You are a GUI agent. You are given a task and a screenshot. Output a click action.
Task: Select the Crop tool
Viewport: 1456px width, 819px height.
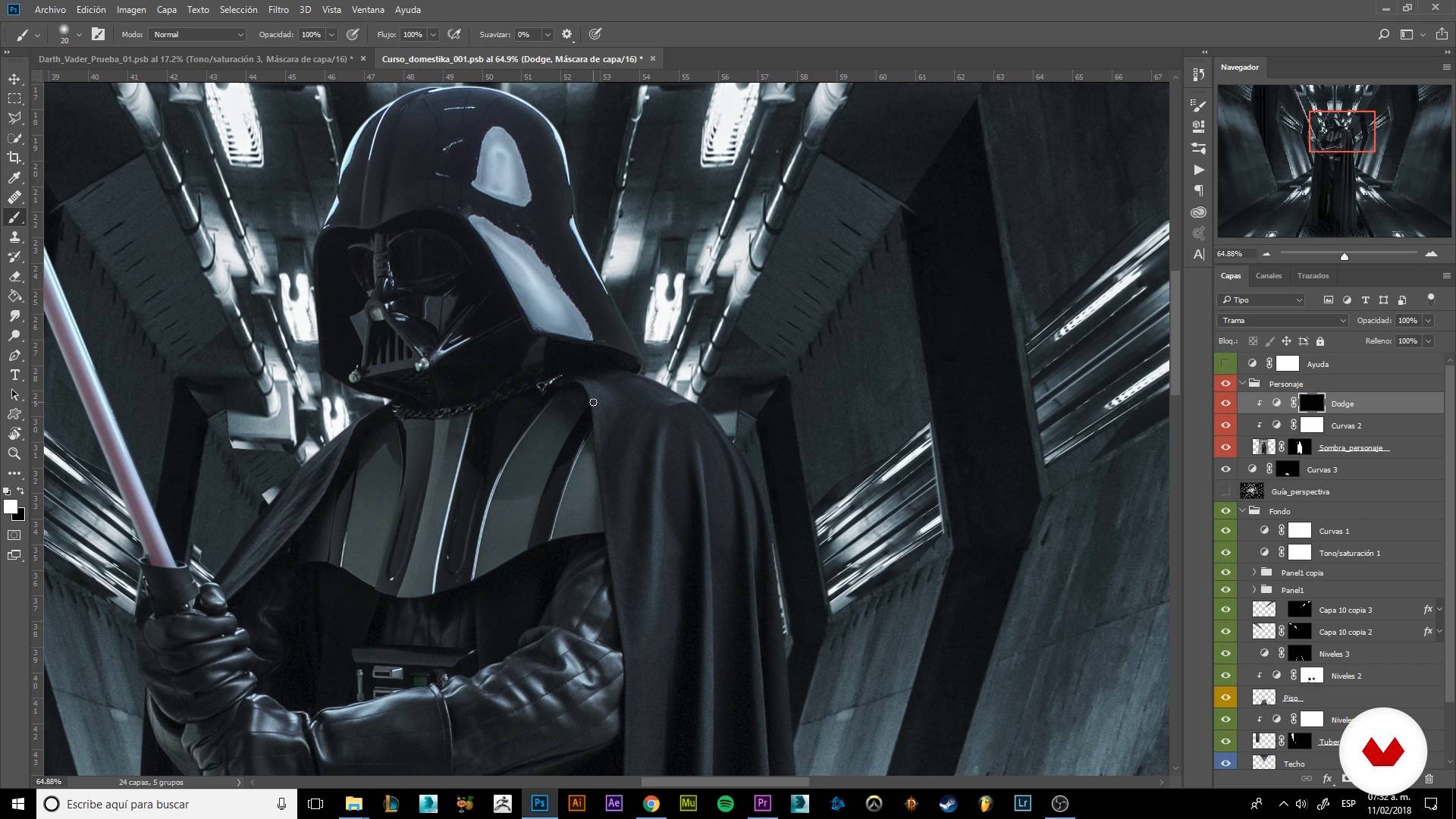(x=14, y=158)
